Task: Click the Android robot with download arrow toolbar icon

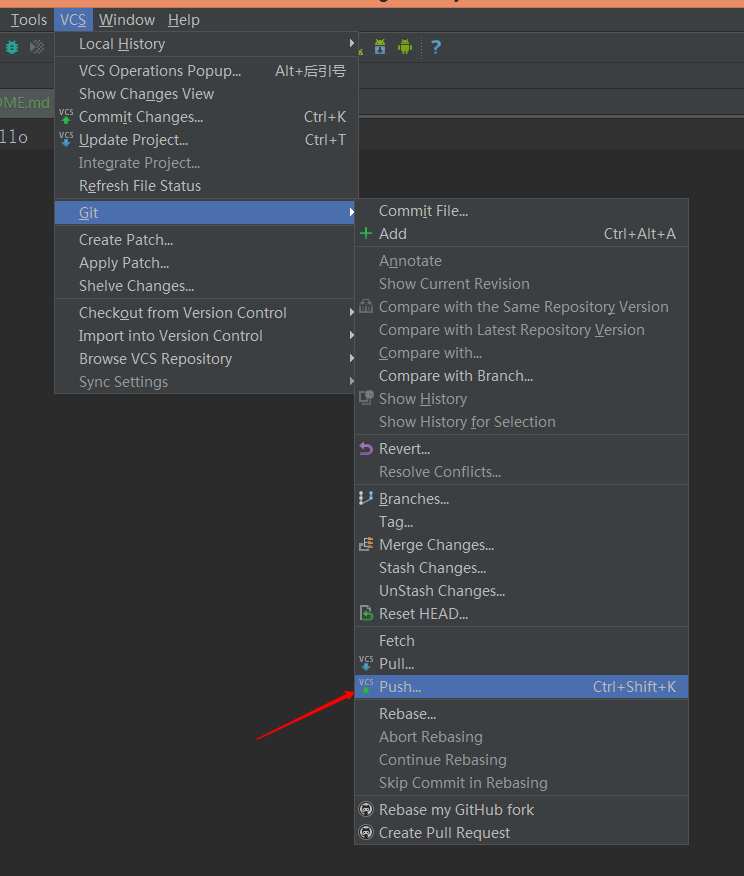Action: coord(380,46)
